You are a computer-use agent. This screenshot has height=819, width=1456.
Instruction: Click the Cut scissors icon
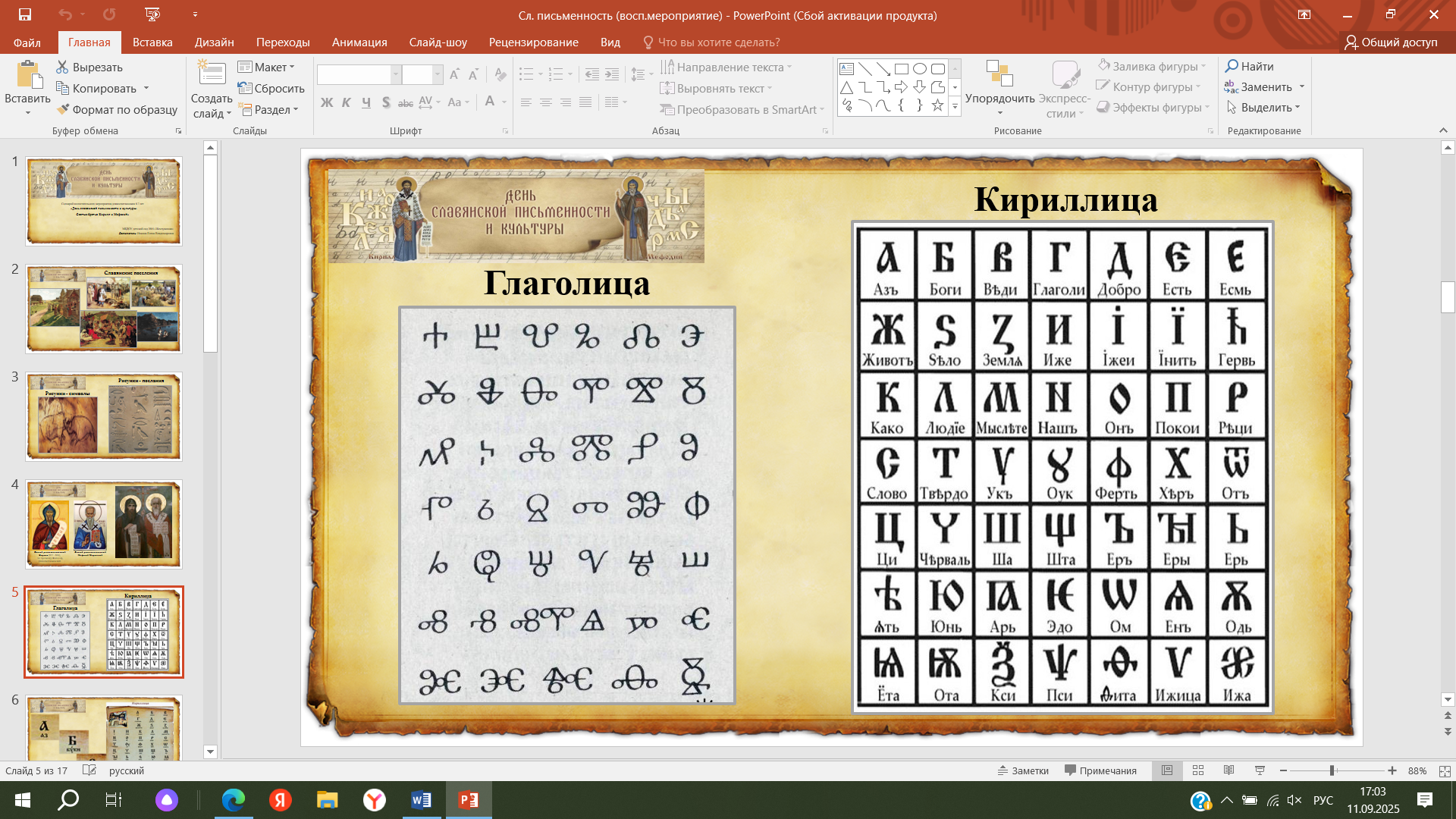click(x=62, y=67)
